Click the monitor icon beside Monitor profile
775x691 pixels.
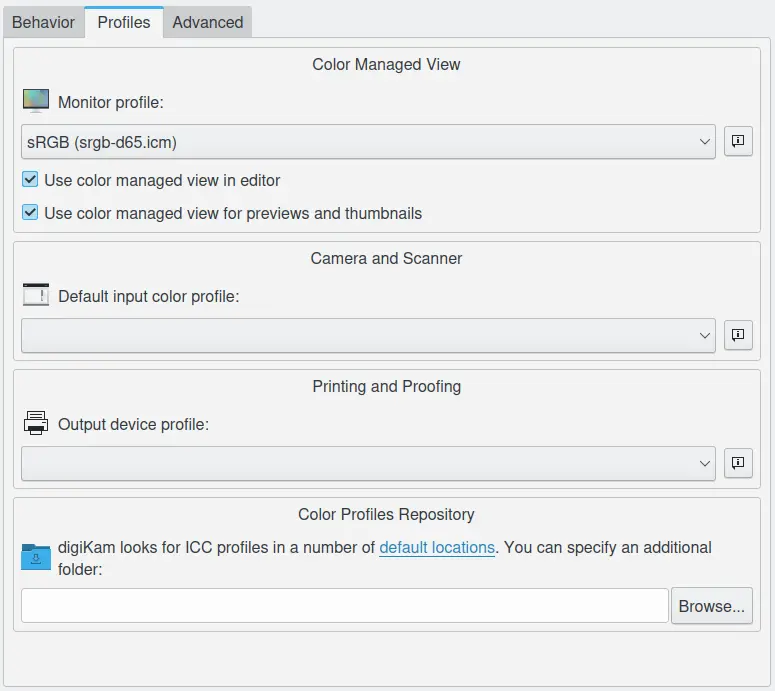(x=35, y=101)
